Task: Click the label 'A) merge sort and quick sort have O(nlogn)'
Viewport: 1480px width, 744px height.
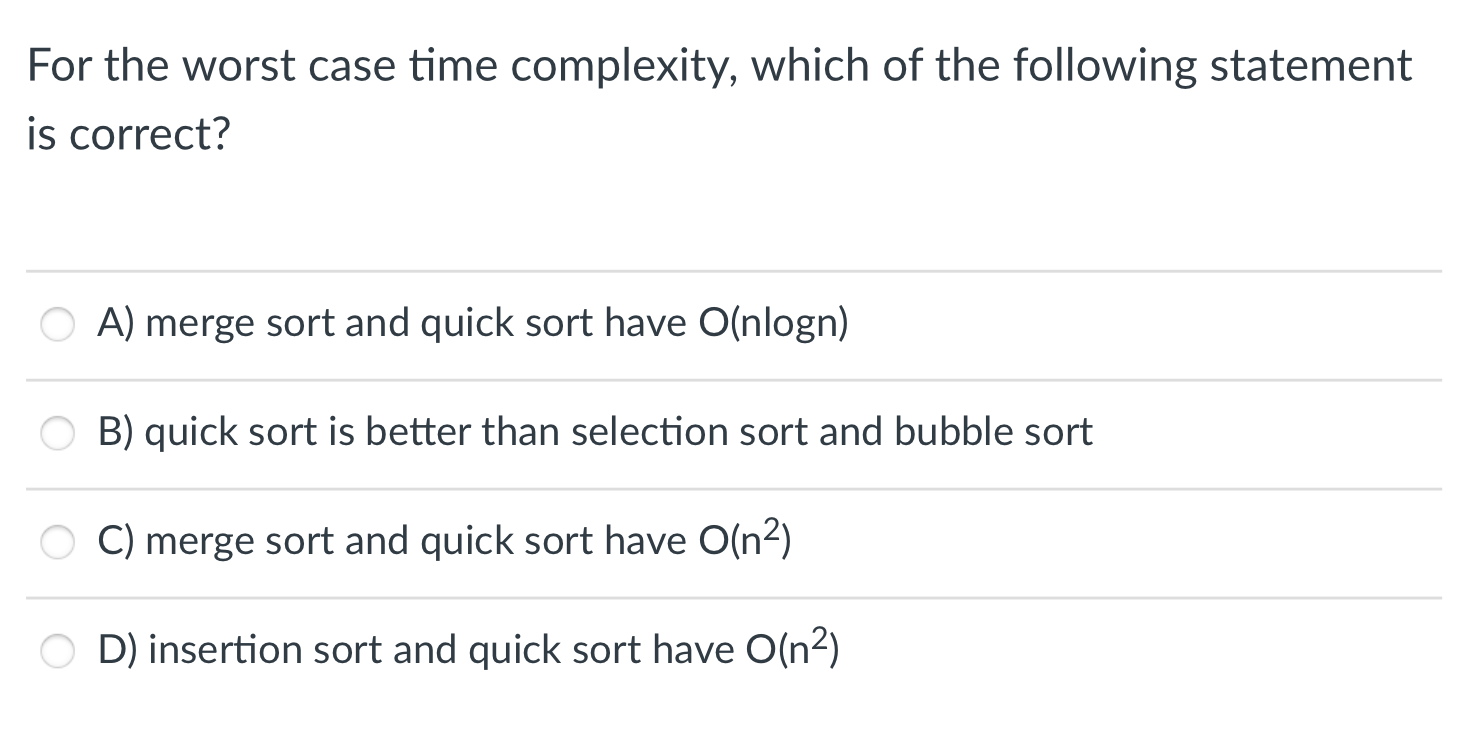Action: click(x=473, y=324)
